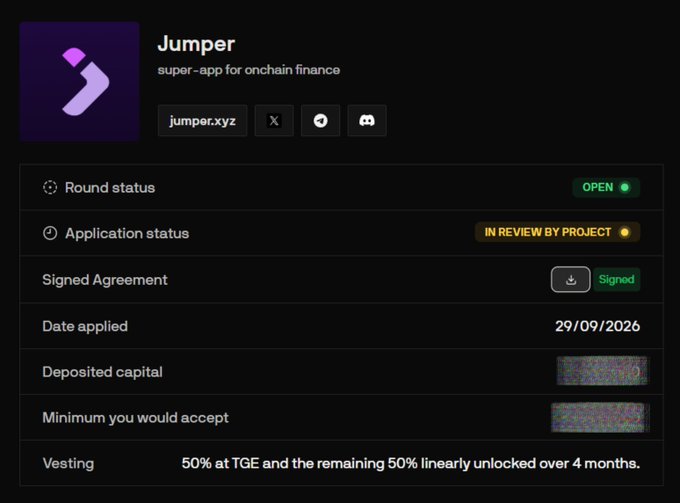Image resolution: width=680 pixels, height=503 pixels.
Task: Click the green Signed label
Action: coord(616,279)
